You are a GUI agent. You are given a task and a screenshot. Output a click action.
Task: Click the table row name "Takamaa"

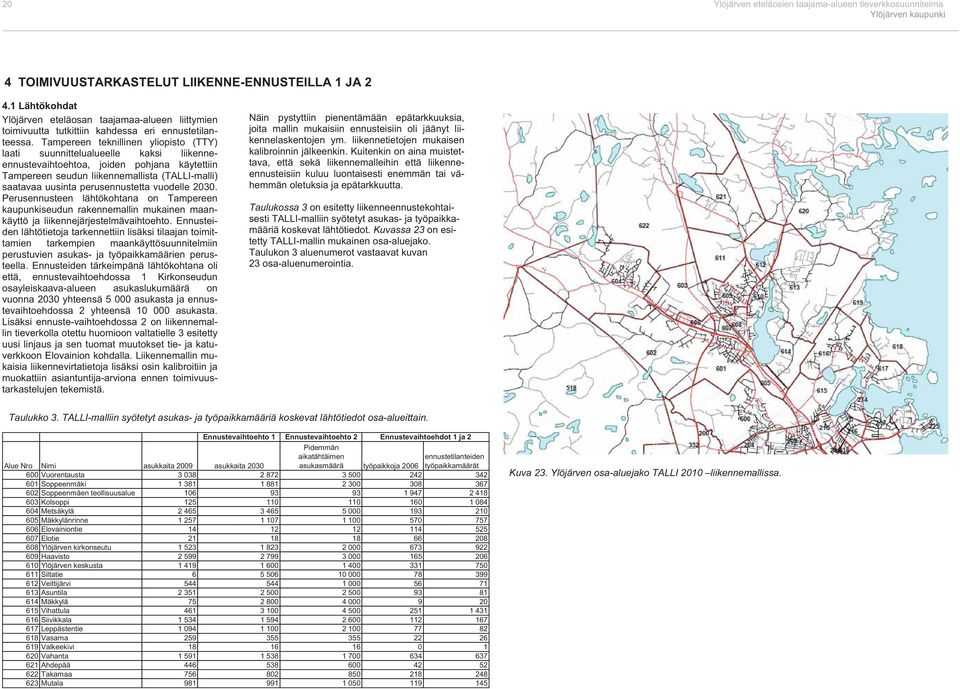55,674
